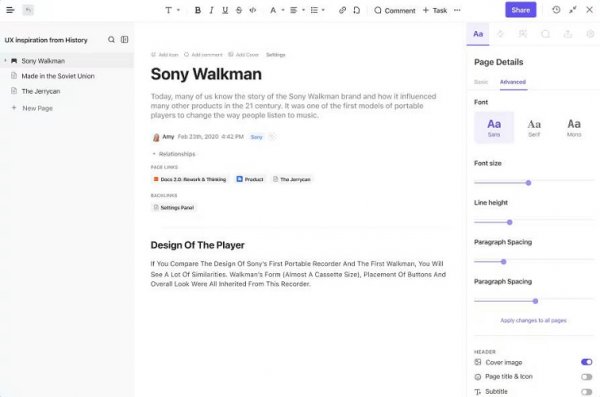Click the Sony Walkman page title
Screen dimensions: 600x397
[206, 74]
